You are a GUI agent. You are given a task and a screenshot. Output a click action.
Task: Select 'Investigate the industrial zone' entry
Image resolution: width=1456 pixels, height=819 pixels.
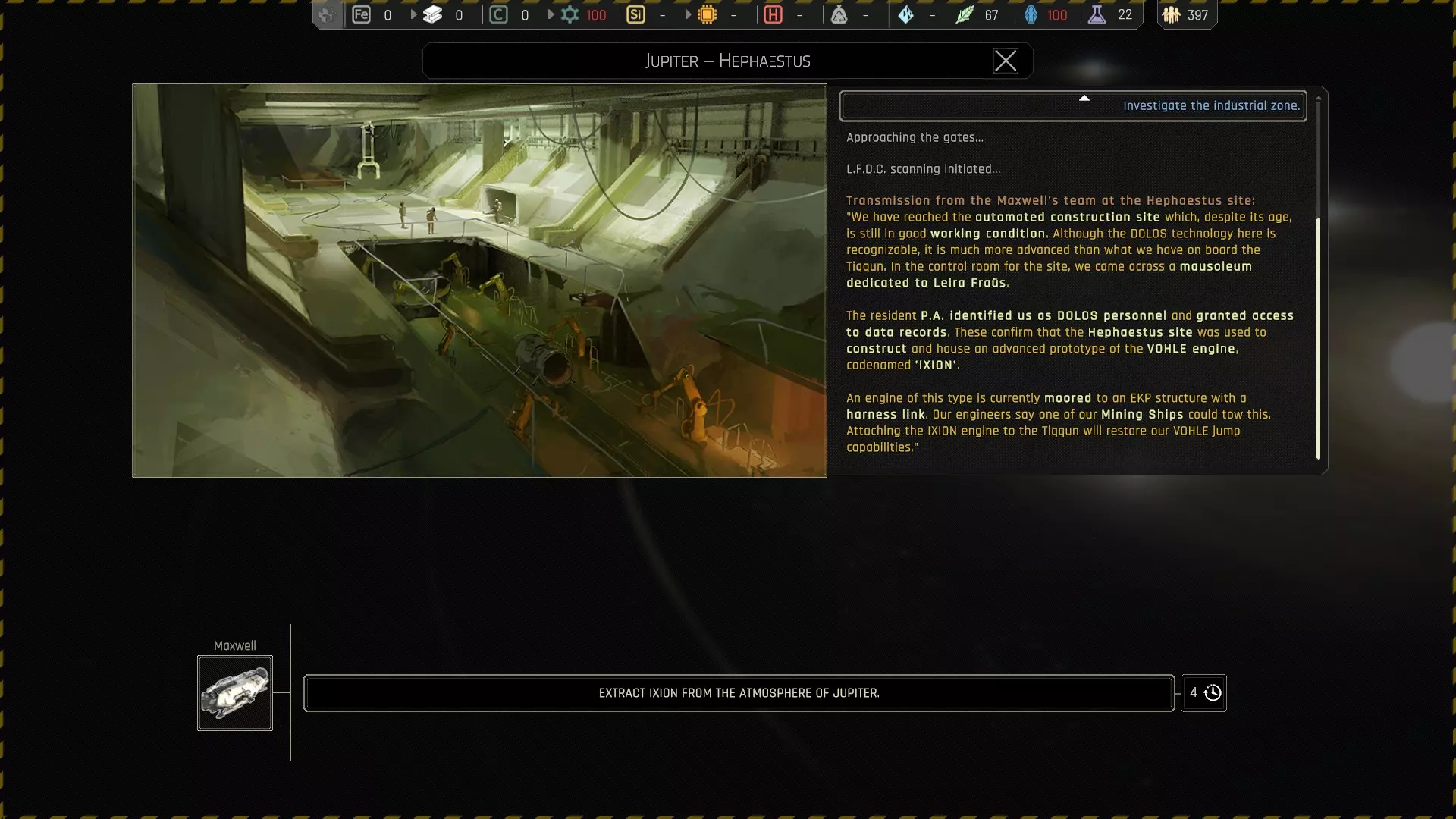pos(1210,106)
